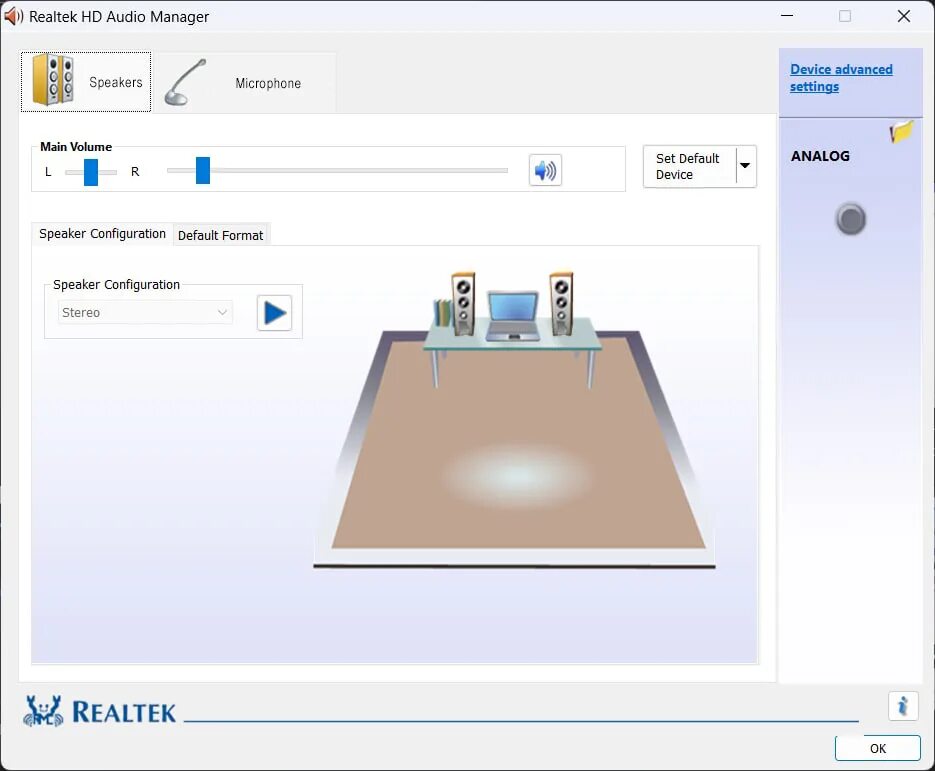The height and width of the screenshot is (771, 935).
Task: Open Device advanced settings
Action: tap(843, 77)
